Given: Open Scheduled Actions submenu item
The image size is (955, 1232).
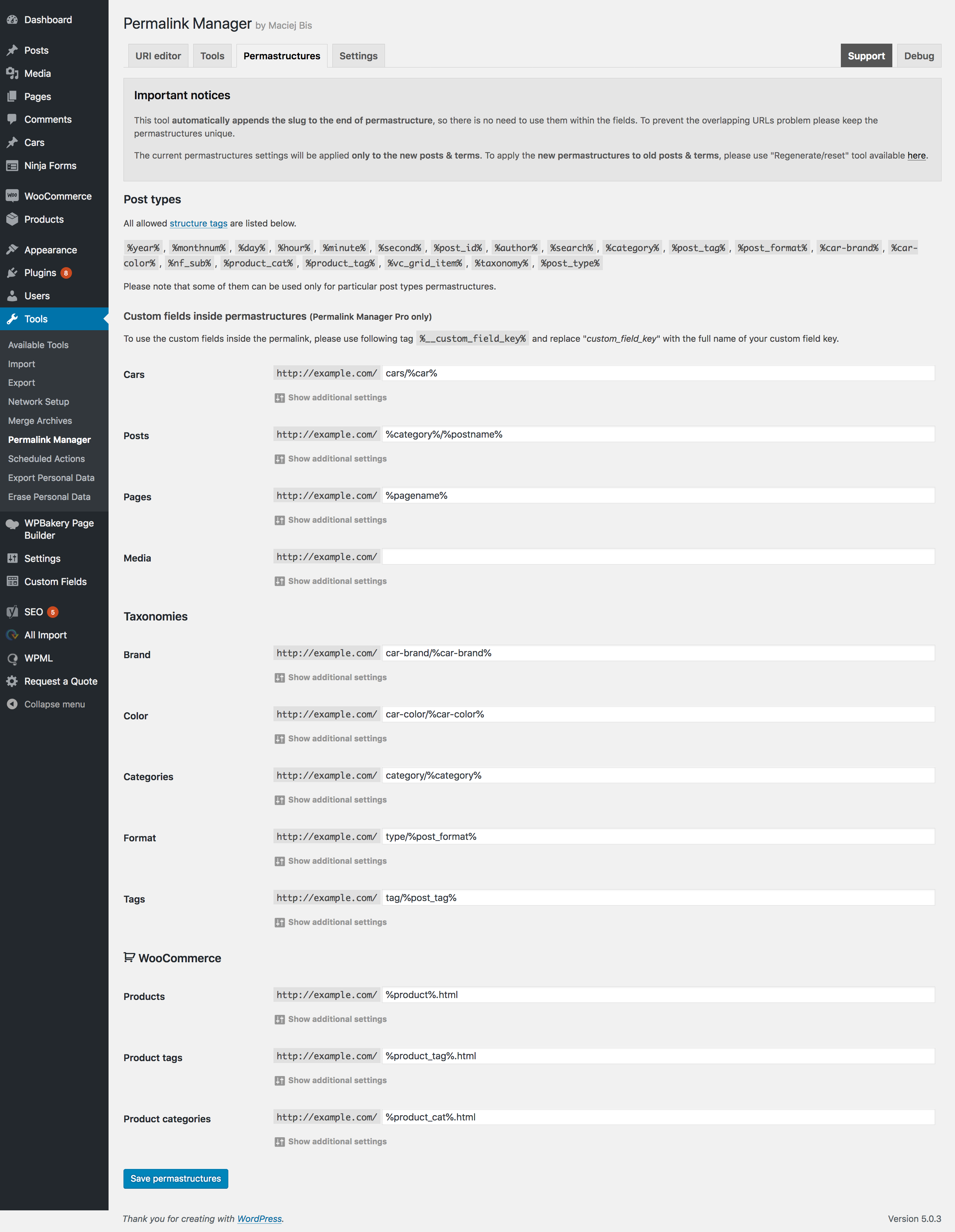Looking at the screenshot, I should coord(46,459).
